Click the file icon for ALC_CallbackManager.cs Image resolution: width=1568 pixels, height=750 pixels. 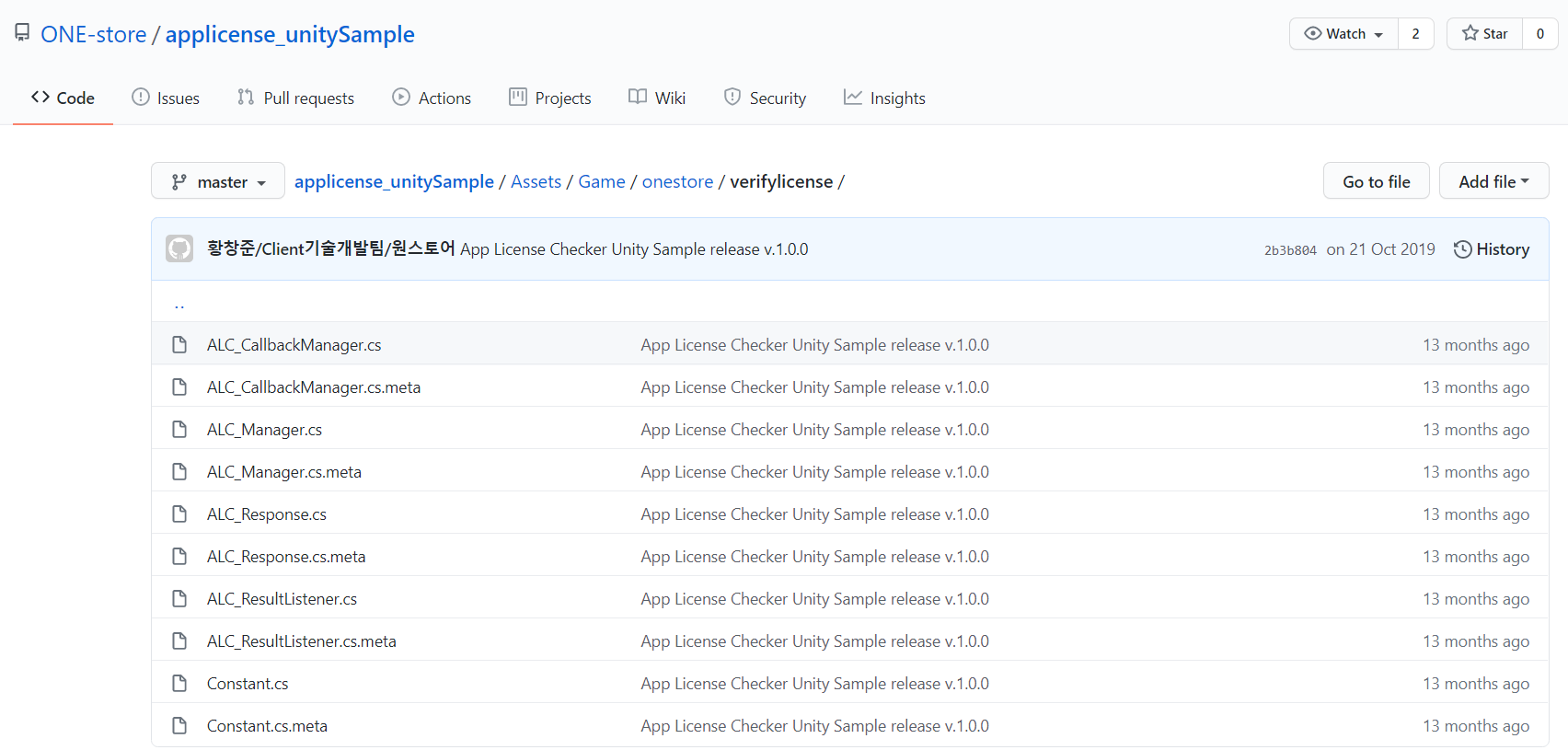click(x=179, y=345)
